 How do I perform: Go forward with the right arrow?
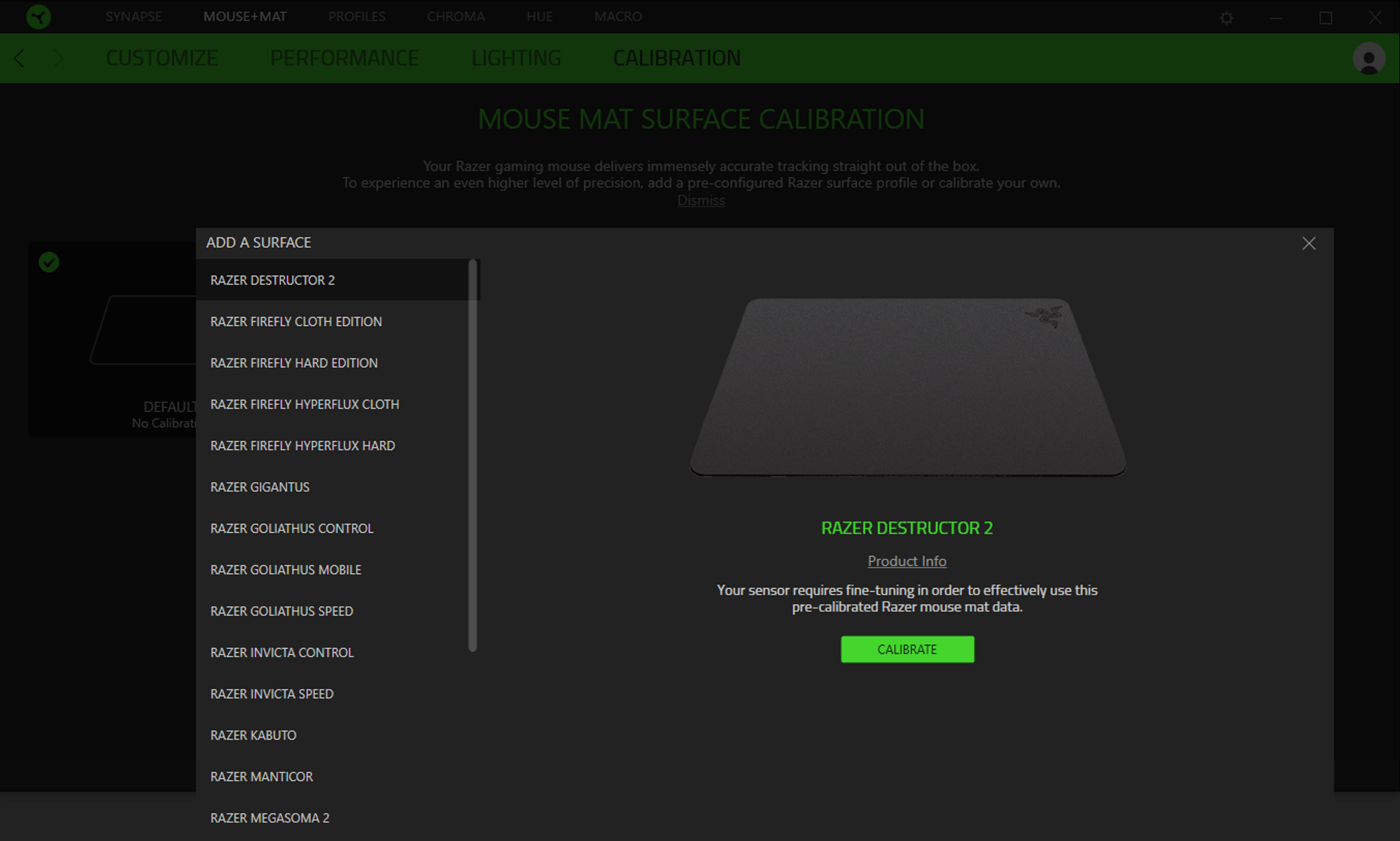(59, 58)
